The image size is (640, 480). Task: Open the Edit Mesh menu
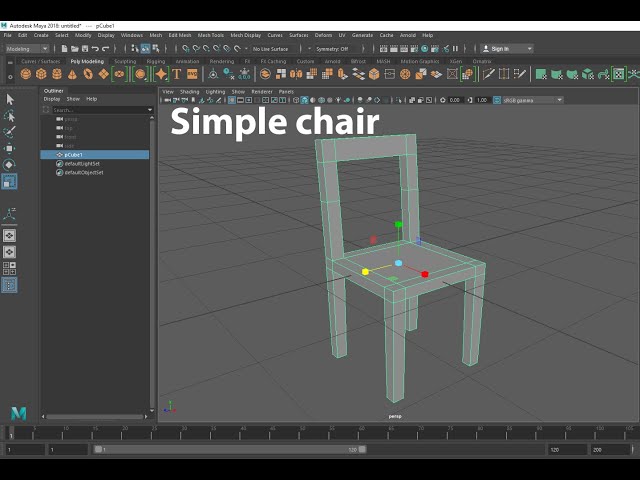(x=180, y=35)
